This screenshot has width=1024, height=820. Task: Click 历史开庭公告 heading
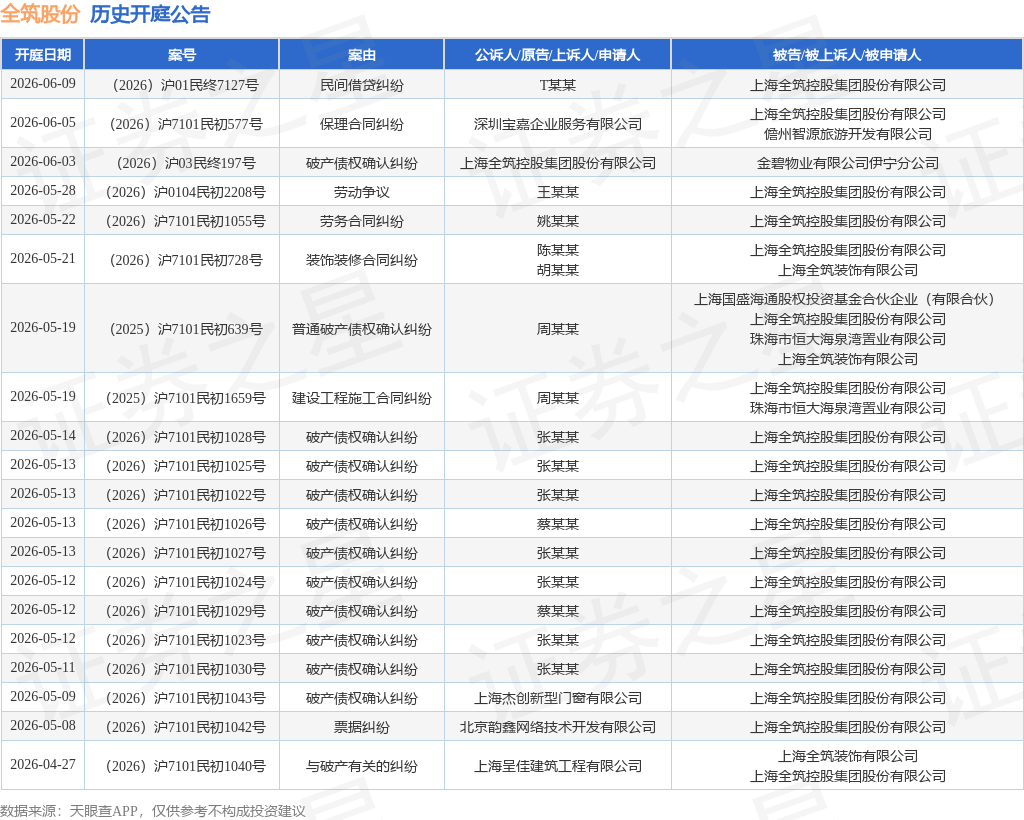pos(150,14)
